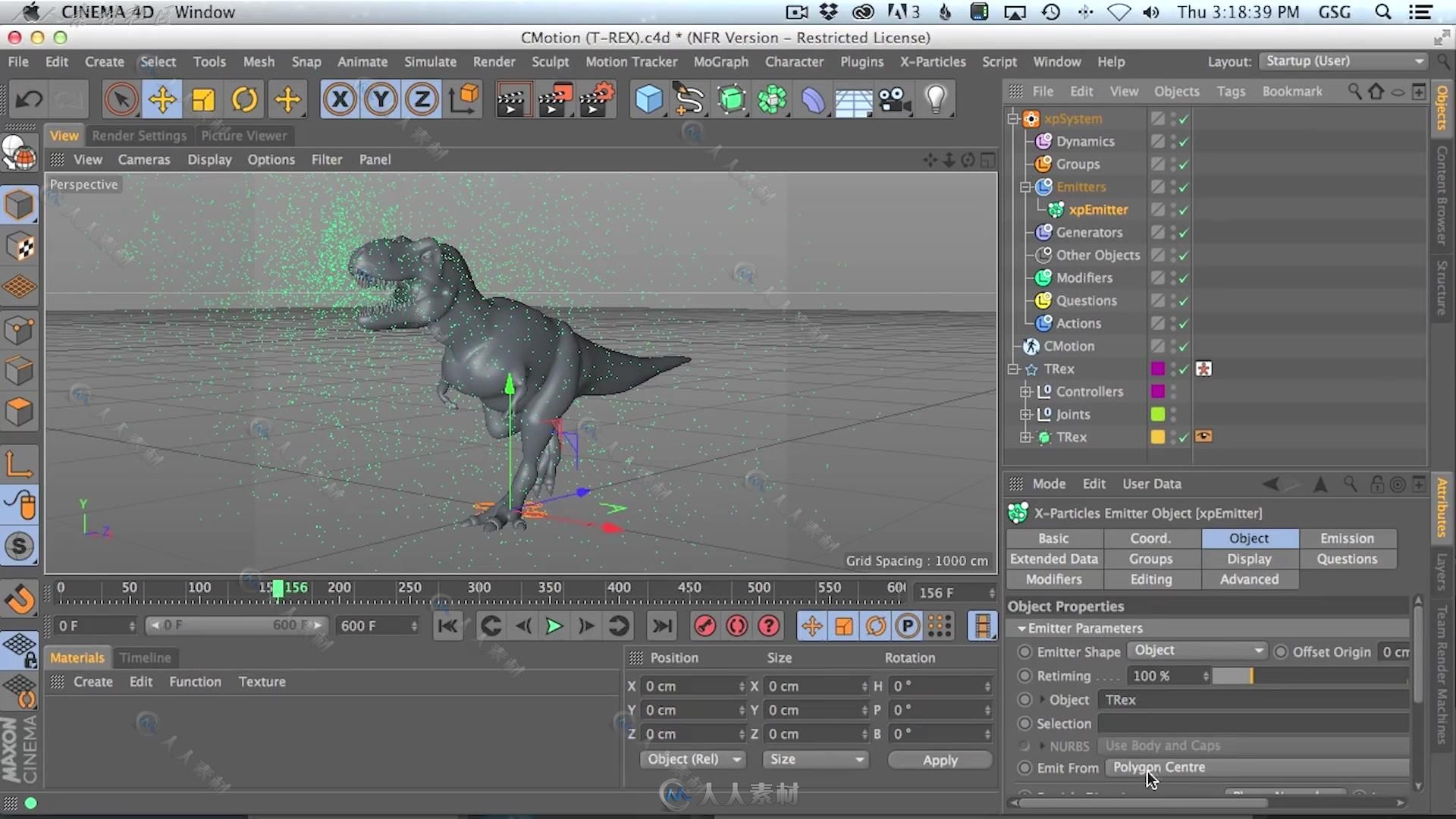Click the green Subdivision Surface generator icon
Image resolution: width=1456 pixels, height=819 pixels.
(x=731, y=99)
